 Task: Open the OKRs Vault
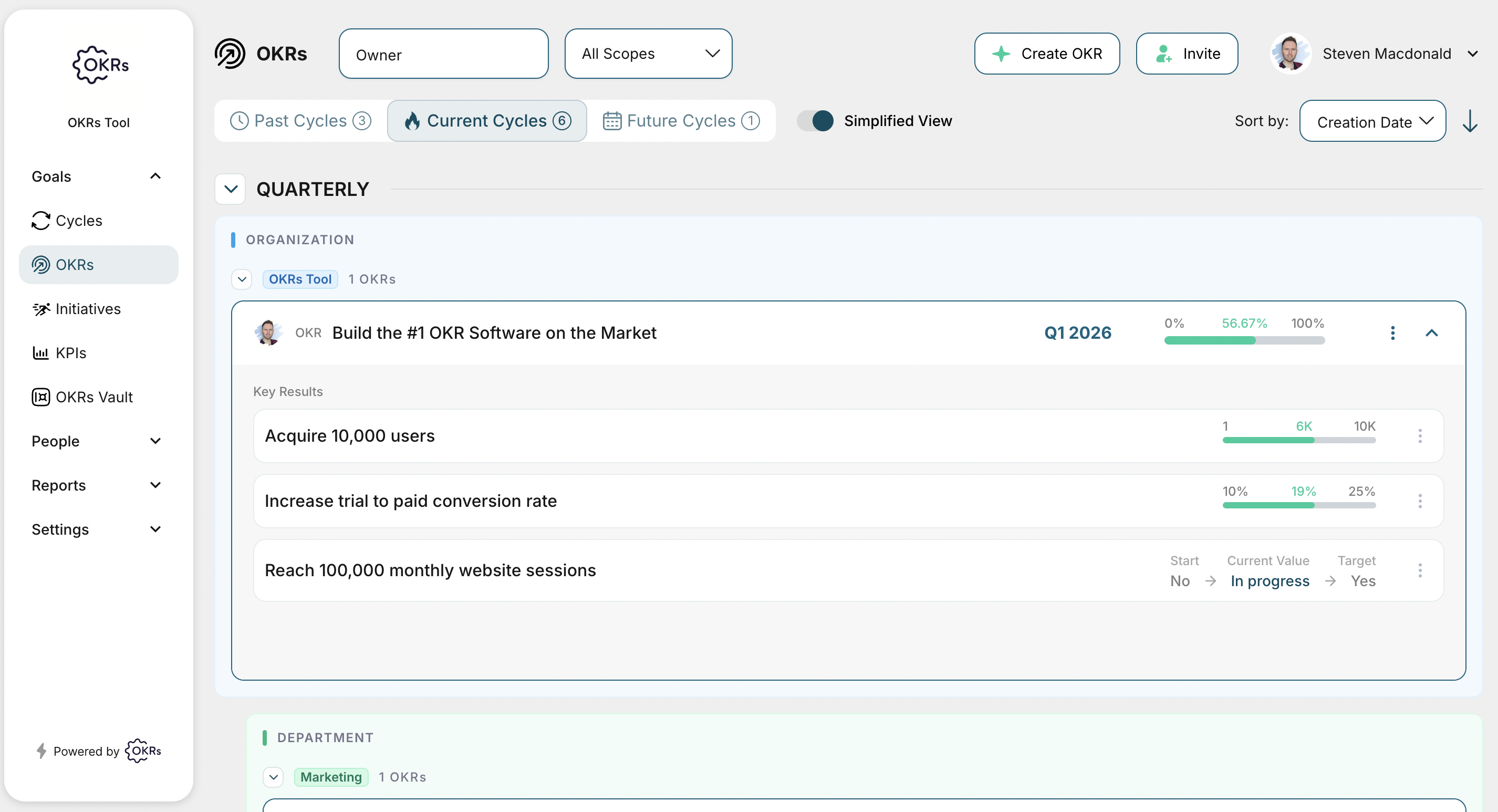(x=94, y=397)
